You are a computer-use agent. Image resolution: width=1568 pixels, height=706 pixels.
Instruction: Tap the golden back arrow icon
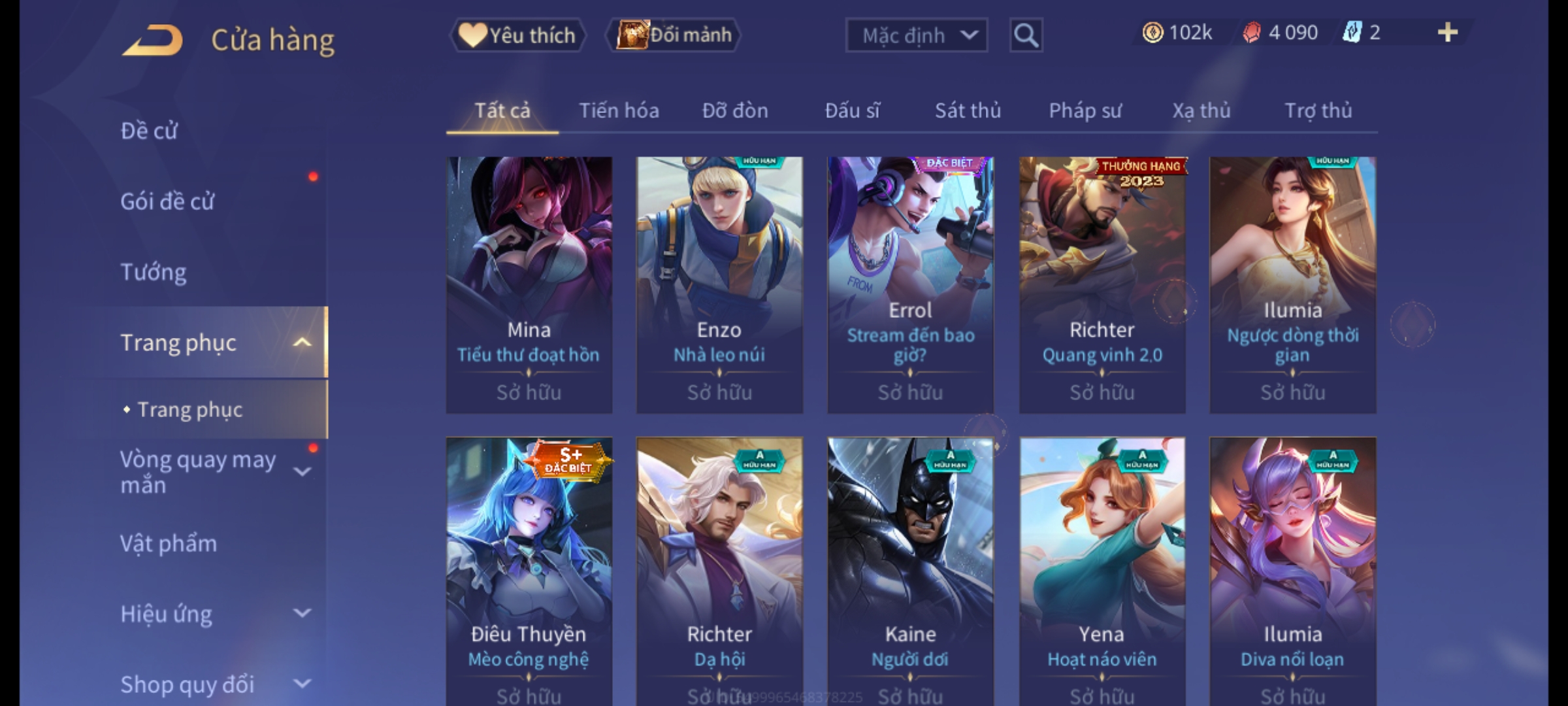click(x=152, y=41)
